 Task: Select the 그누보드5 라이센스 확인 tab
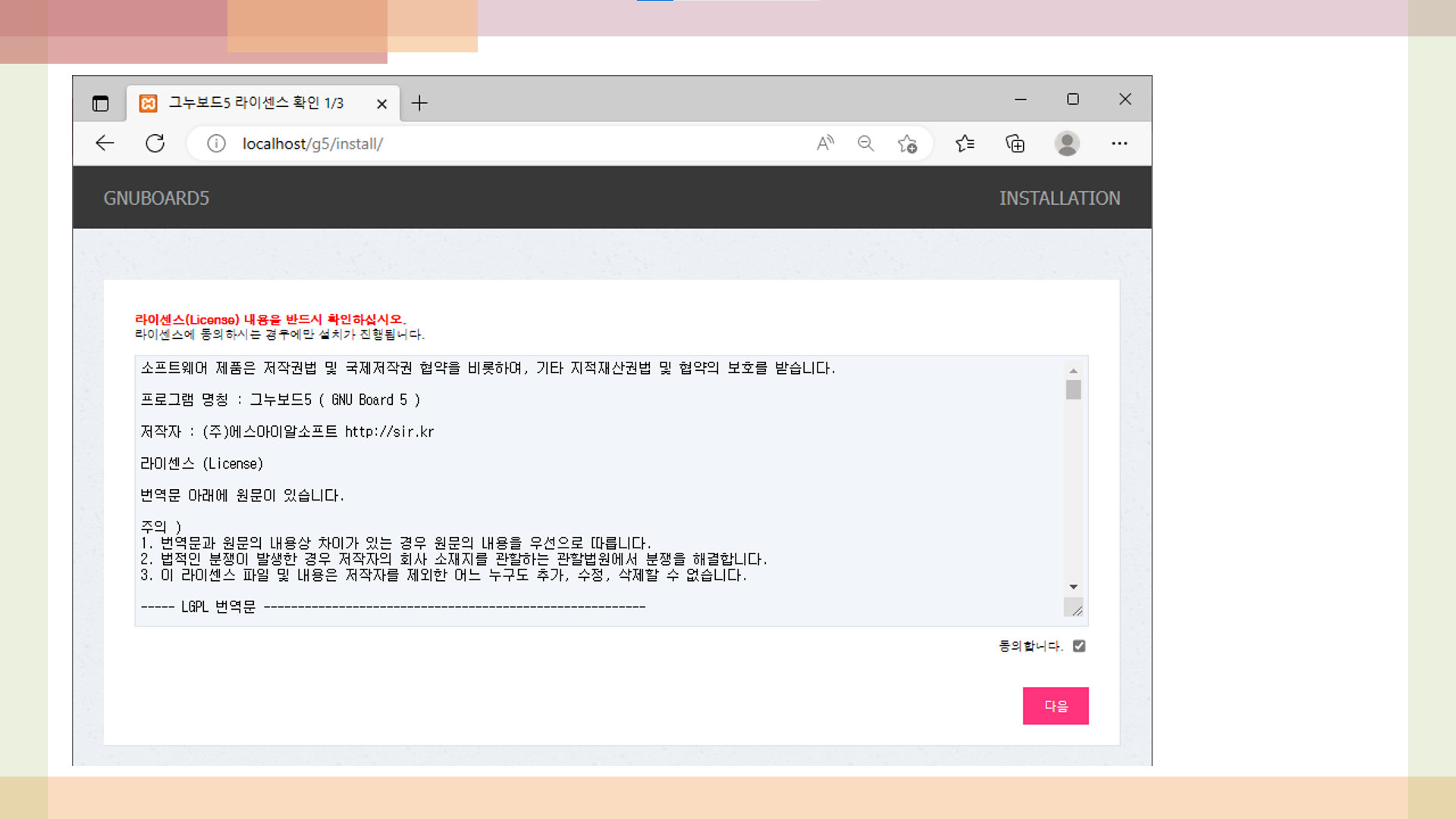point(256,103)
